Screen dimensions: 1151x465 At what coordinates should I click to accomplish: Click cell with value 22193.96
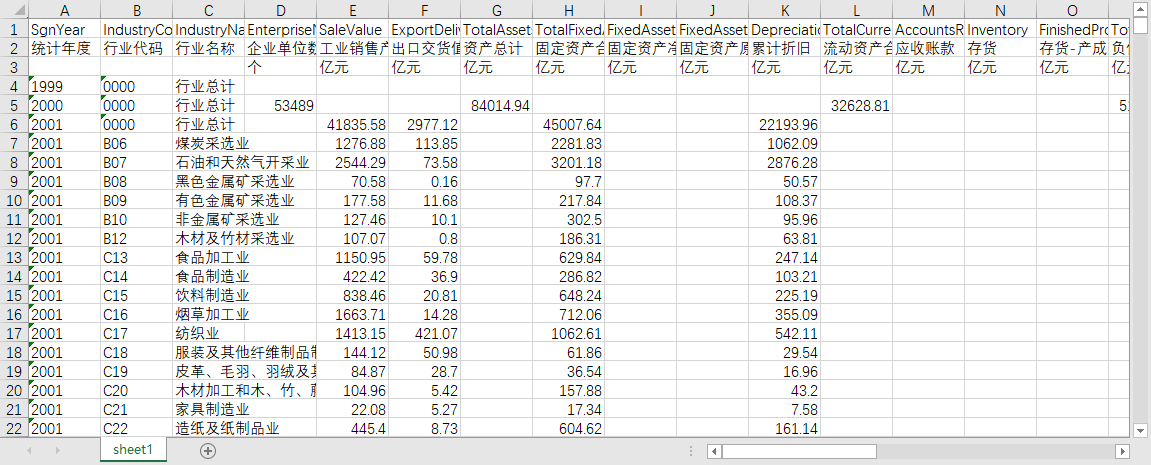[x=784, y=124]
